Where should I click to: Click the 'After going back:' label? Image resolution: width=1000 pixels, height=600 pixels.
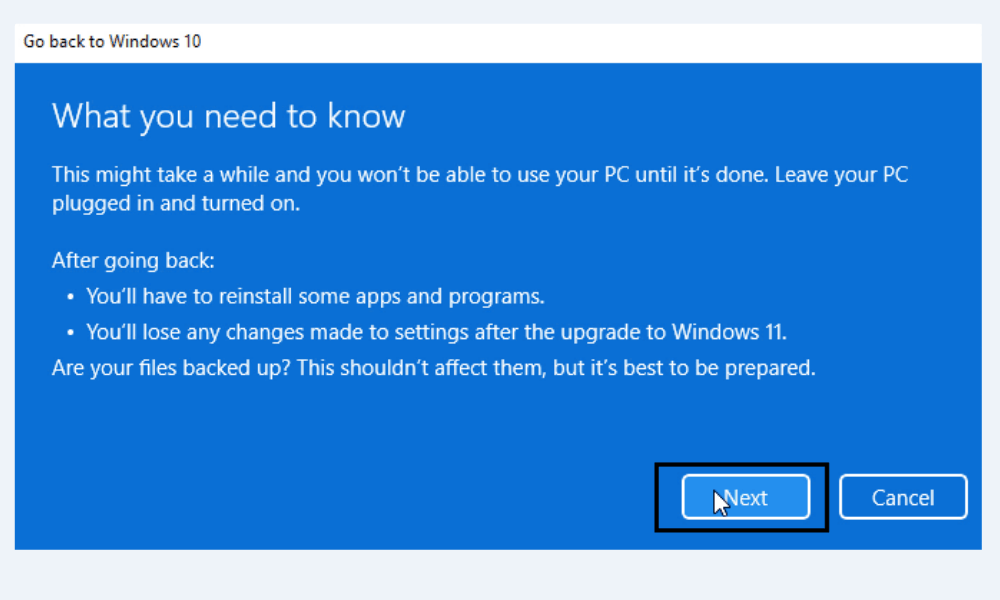pos(133,261)
